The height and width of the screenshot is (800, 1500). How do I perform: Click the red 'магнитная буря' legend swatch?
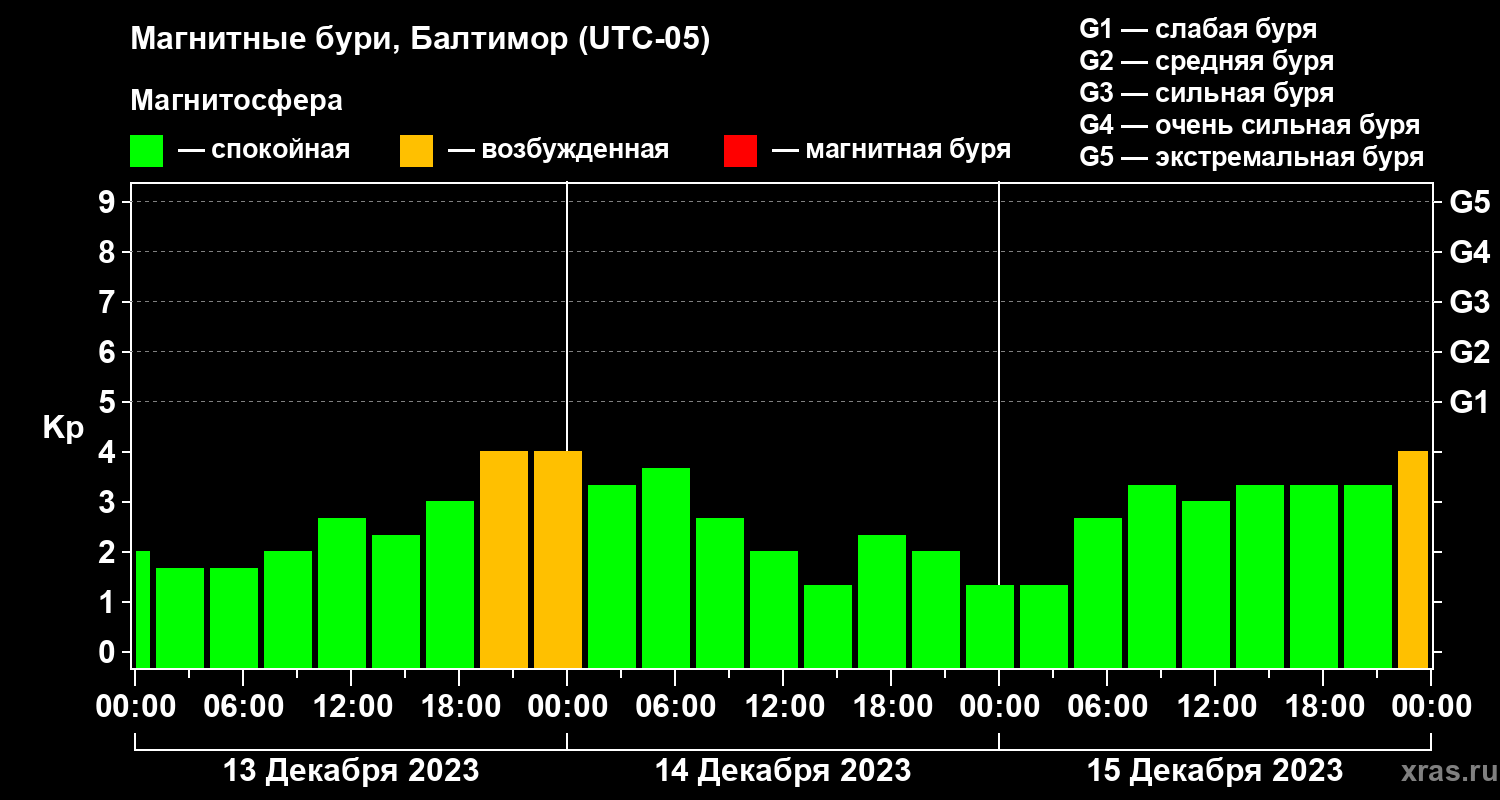740,151
